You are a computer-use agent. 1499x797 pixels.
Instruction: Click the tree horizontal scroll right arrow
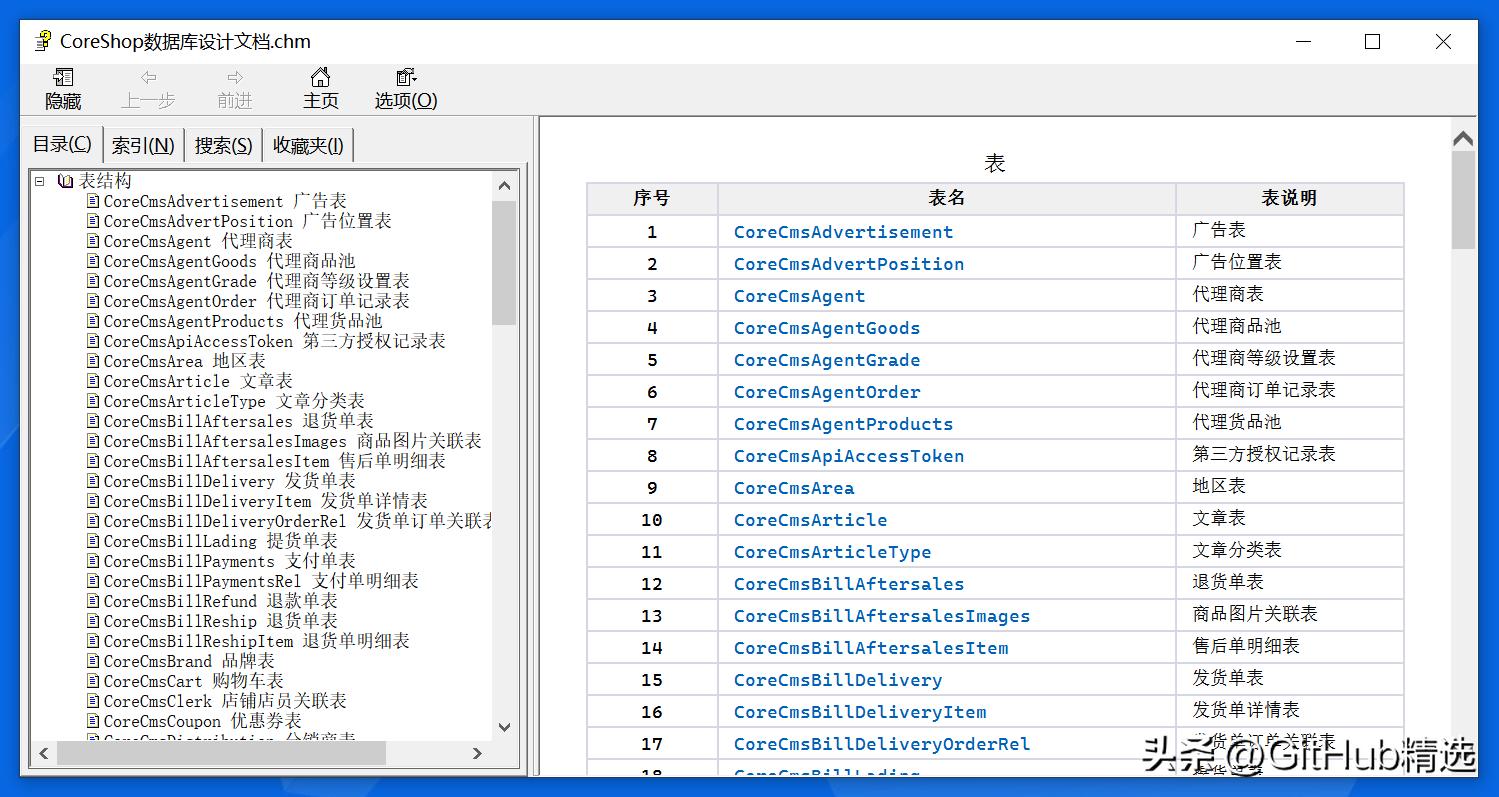pyautogui.click(x=477, y=753)
